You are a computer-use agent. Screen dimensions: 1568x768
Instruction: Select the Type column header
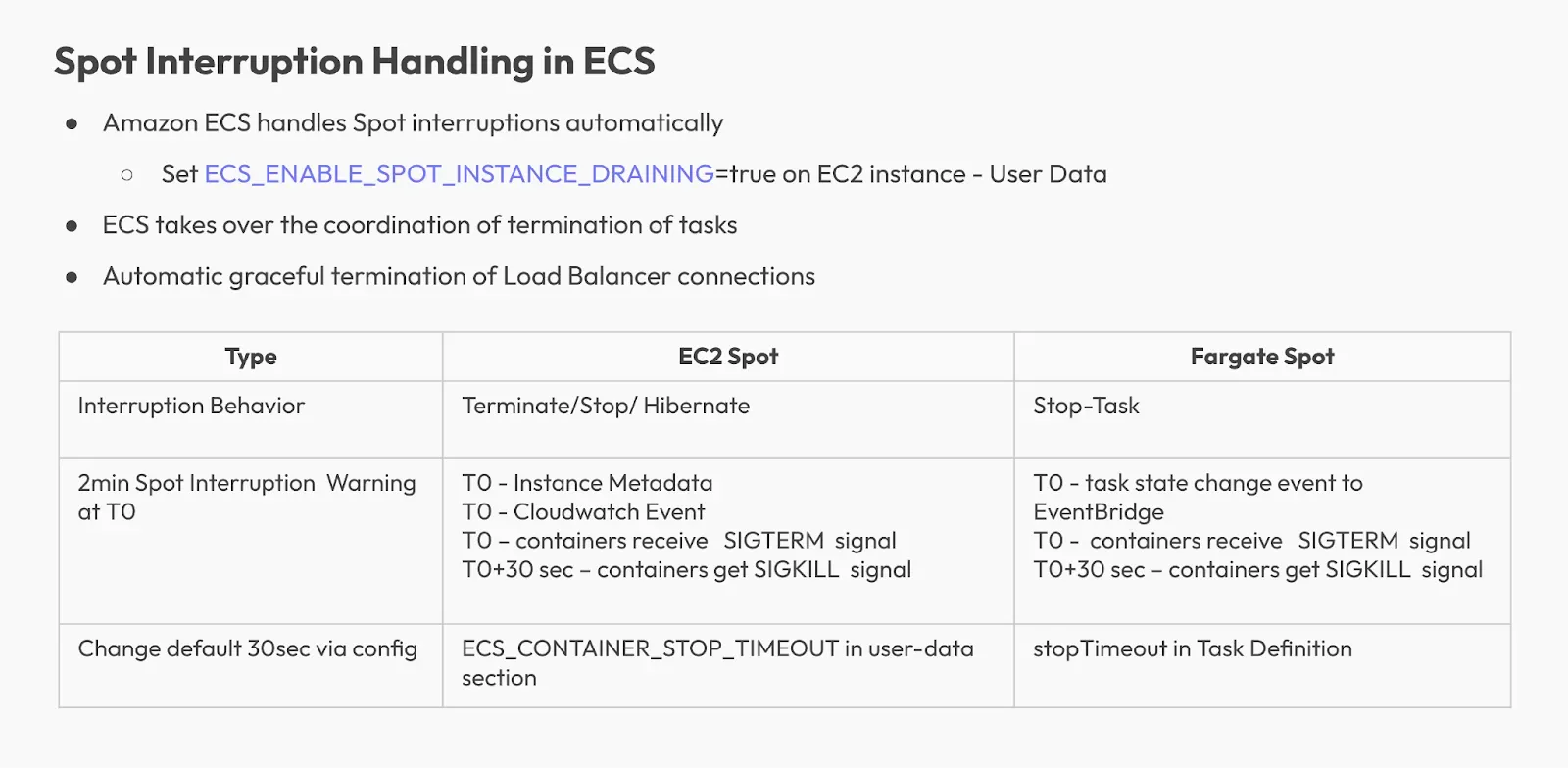pos(251,357)
